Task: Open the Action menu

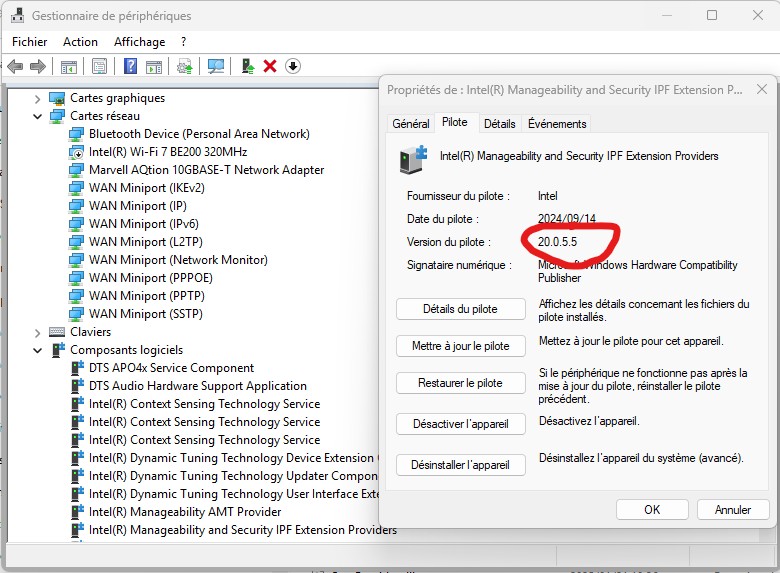Action: point(80,42)
